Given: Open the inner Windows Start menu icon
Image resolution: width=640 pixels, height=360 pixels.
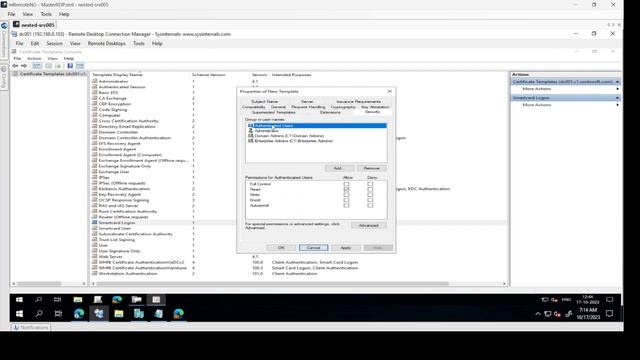Looking at the screenshot, I should 19,300.
